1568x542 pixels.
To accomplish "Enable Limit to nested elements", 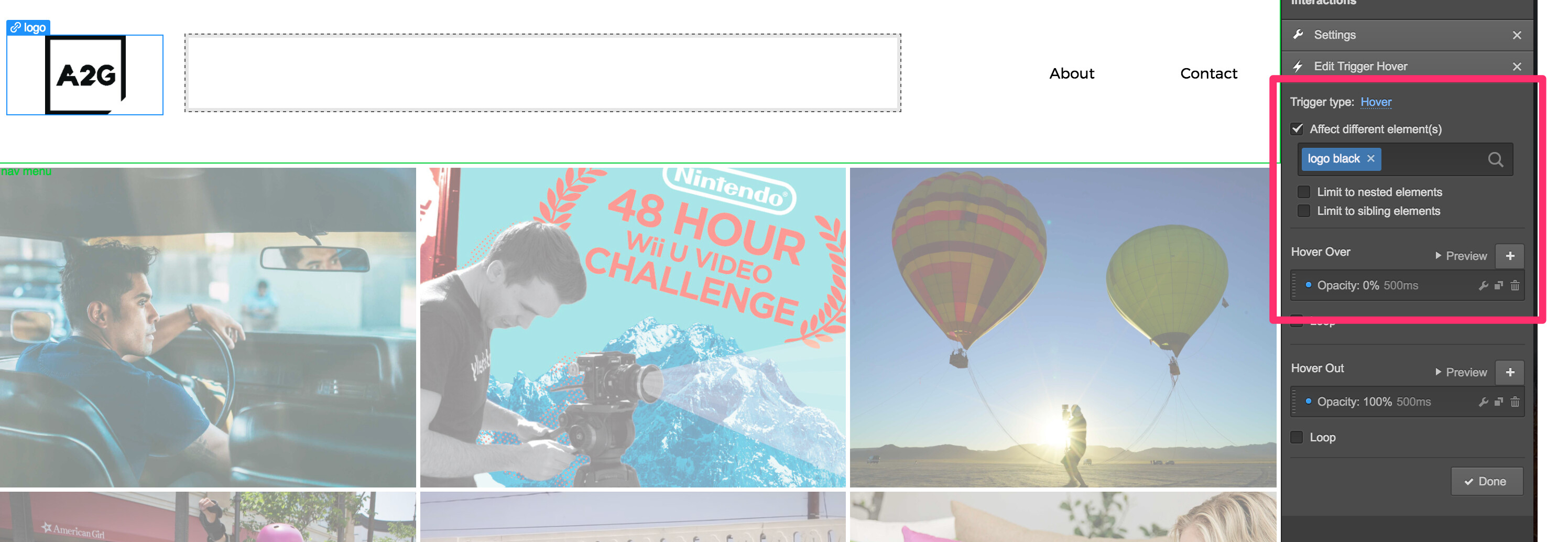I will click(x=1303, y=192).
